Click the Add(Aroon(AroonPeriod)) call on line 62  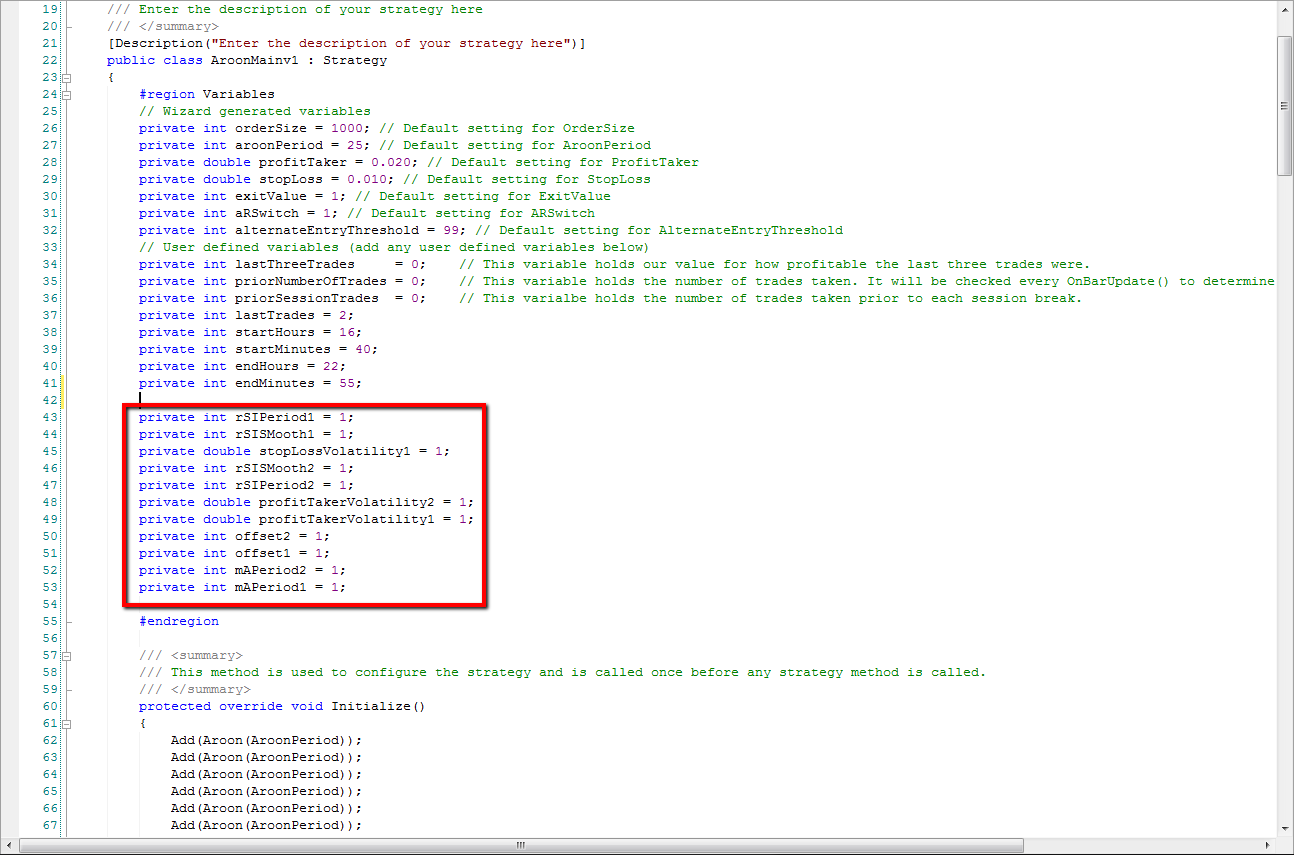266,740
